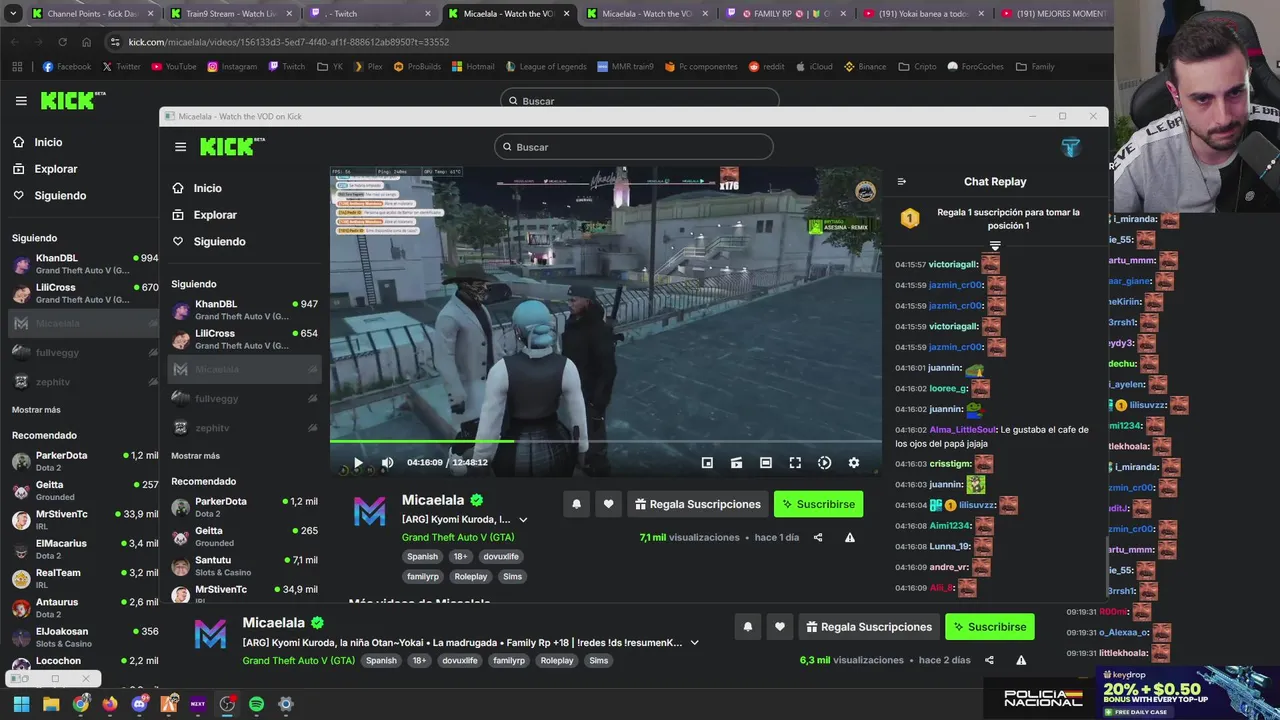Mute the video volume speaker icon

(387, 463)
